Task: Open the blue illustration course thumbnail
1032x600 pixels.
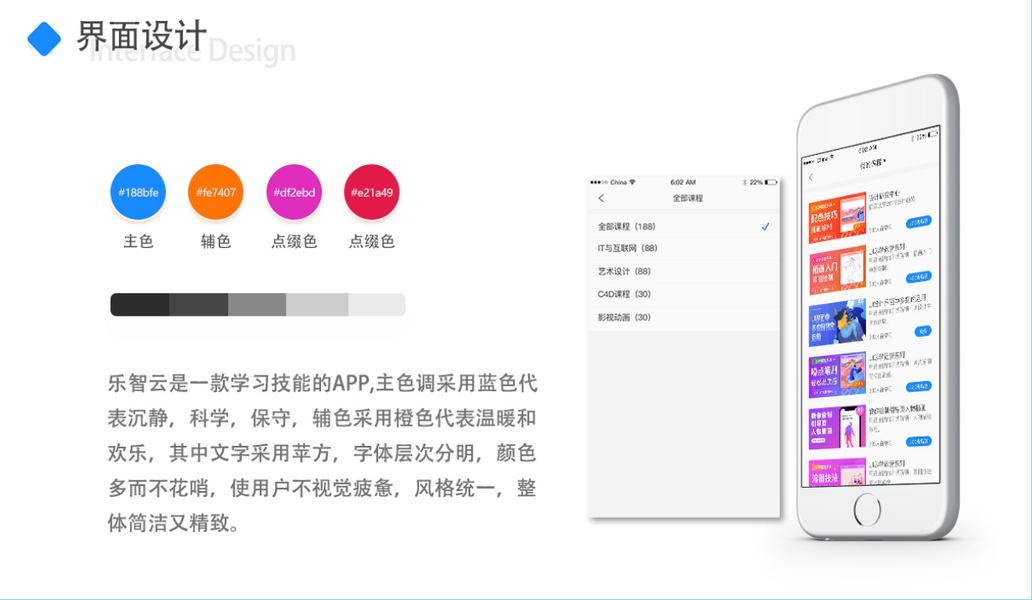Action: coord(837,322)
